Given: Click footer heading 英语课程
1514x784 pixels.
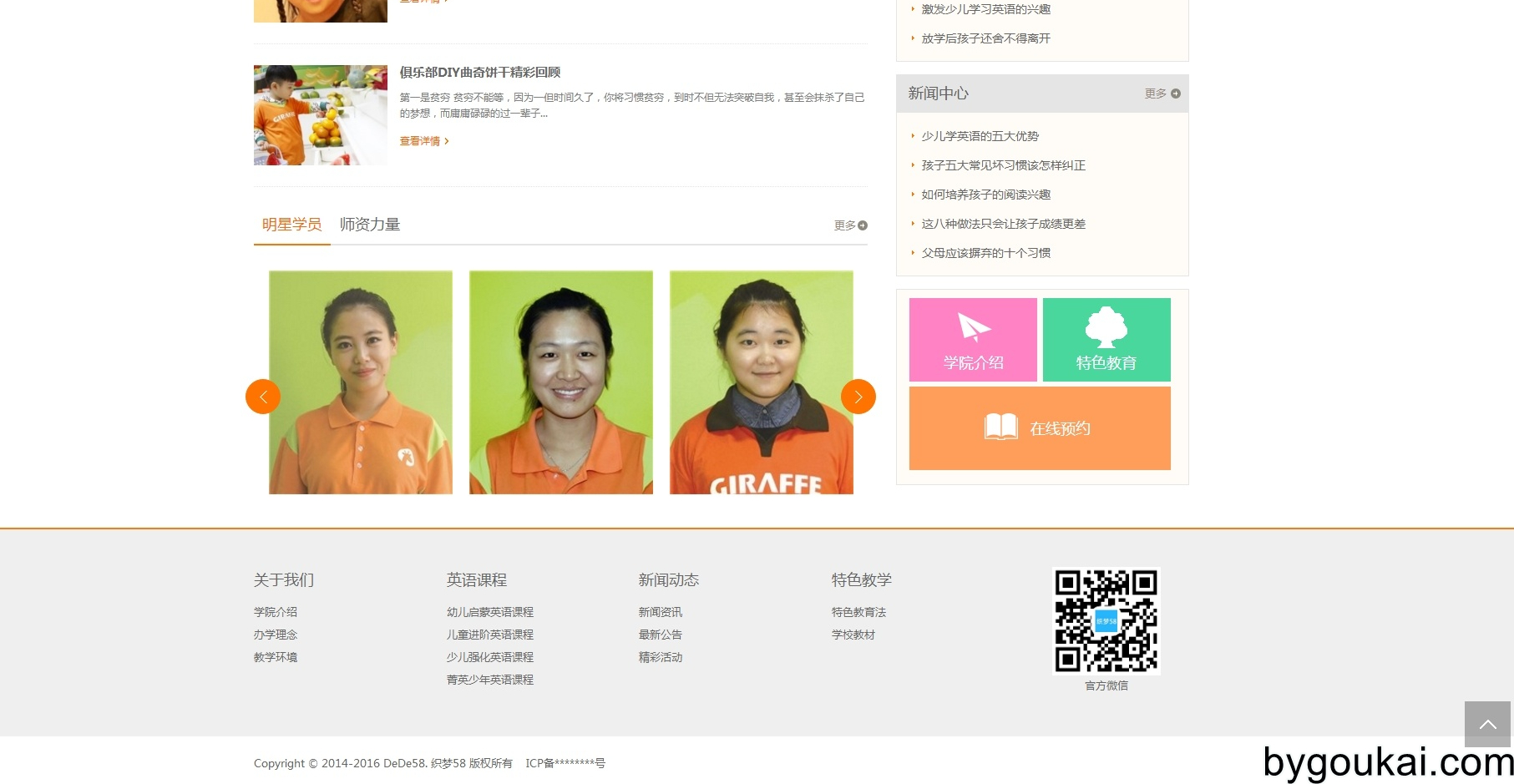Looking at the screenshot, I should (x=477, y=579).
